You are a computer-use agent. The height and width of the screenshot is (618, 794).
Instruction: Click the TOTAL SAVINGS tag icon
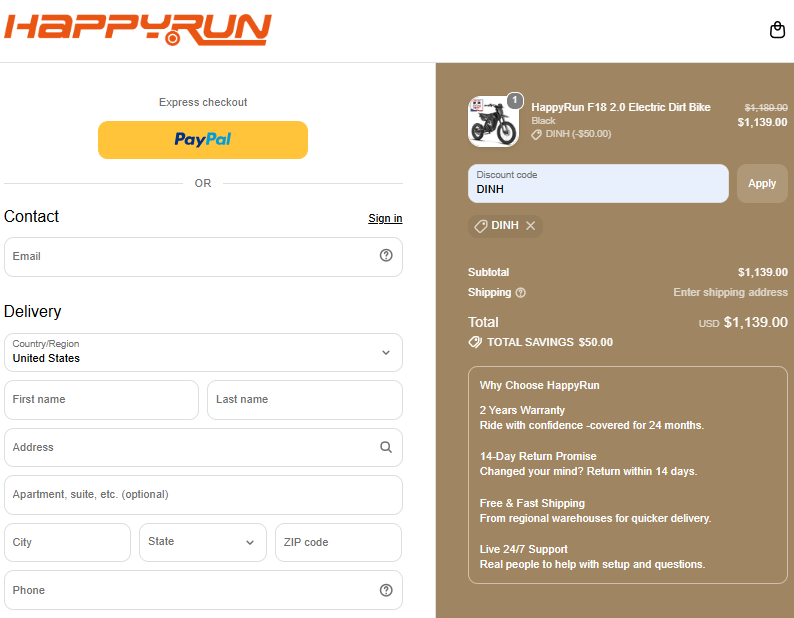click(x=475, y=342)
